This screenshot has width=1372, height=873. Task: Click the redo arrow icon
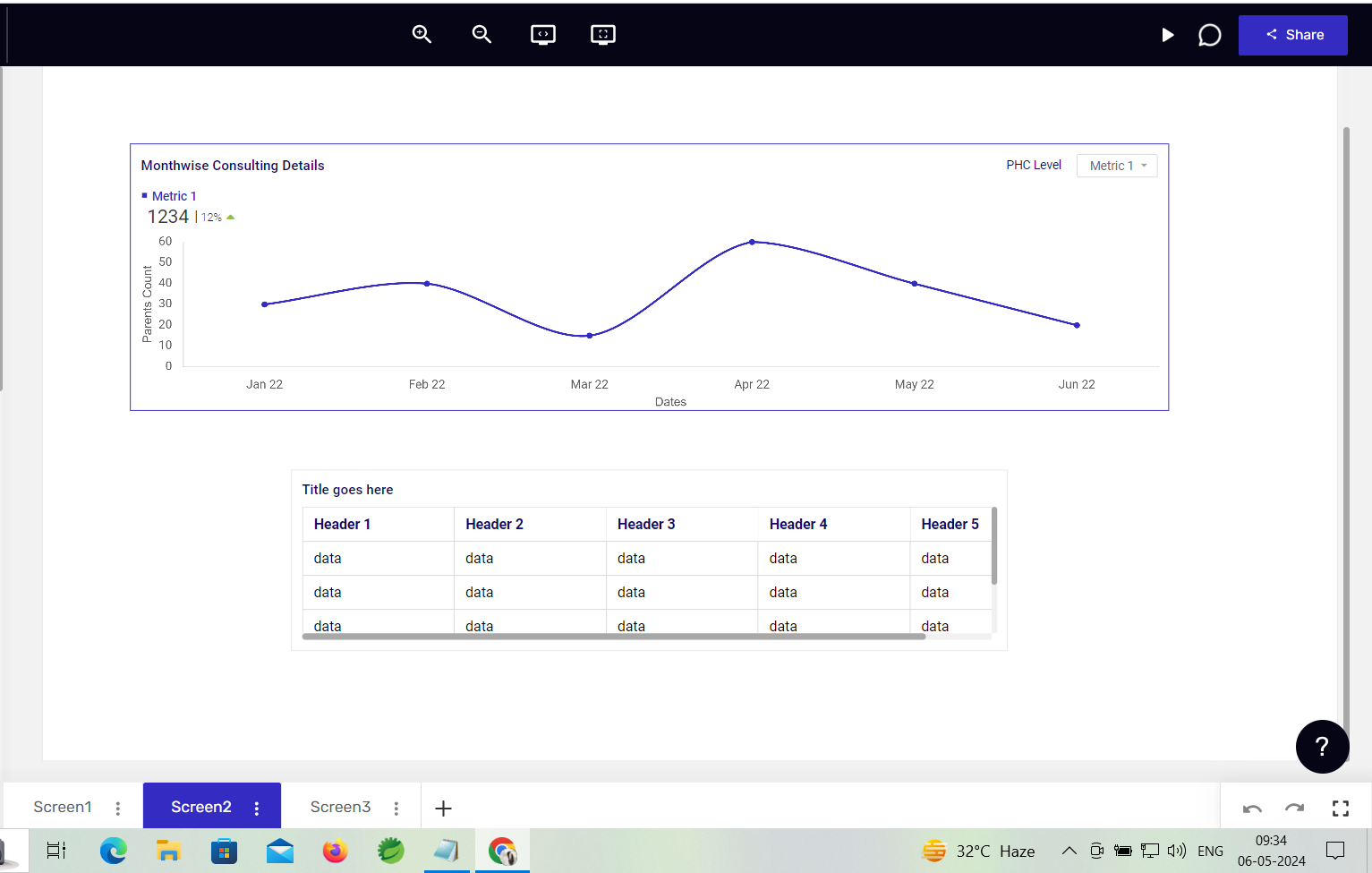[1294, 809]
